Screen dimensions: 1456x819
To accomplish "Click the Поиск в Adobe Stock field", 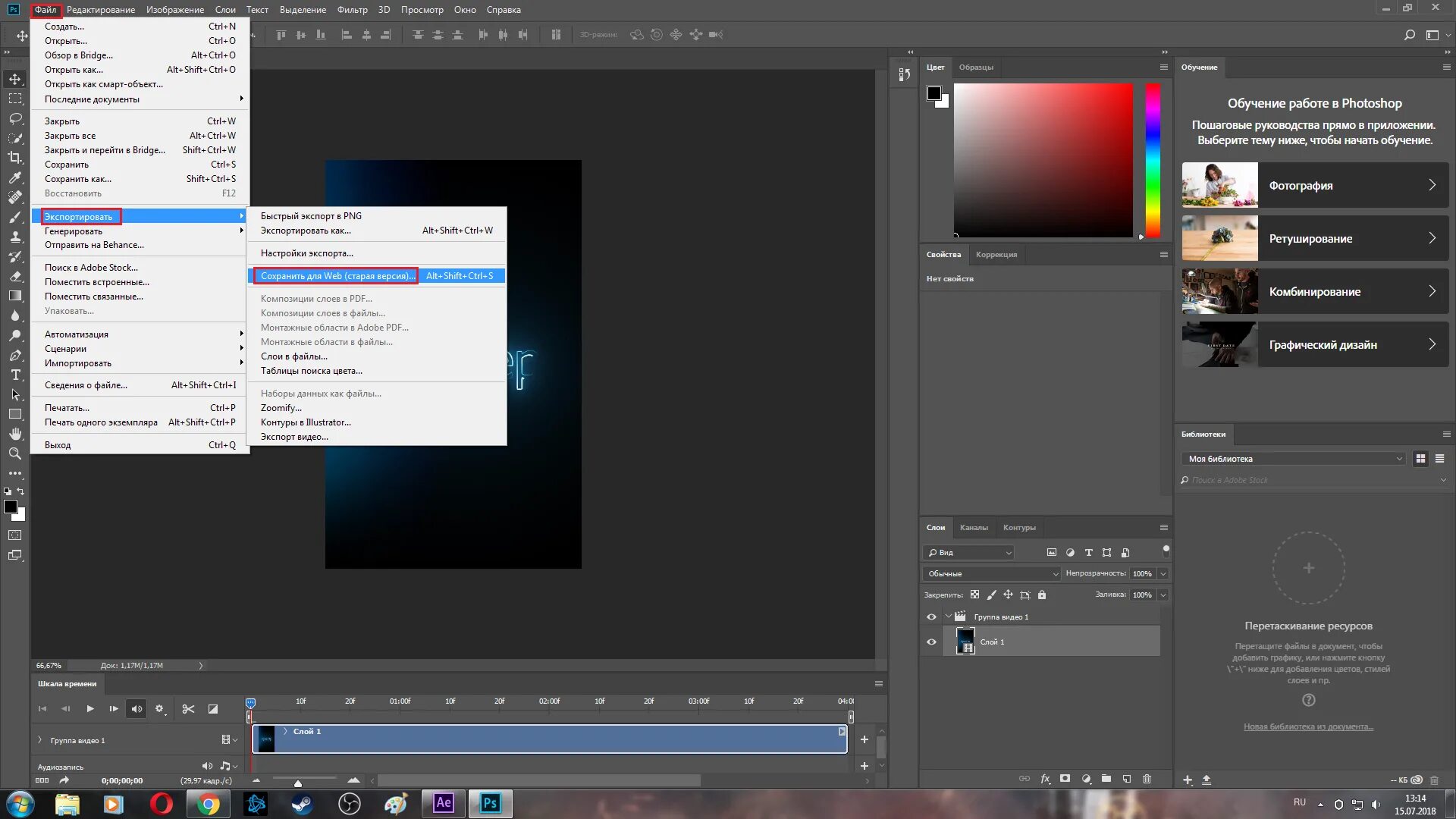I will [x=1313, y=480].
